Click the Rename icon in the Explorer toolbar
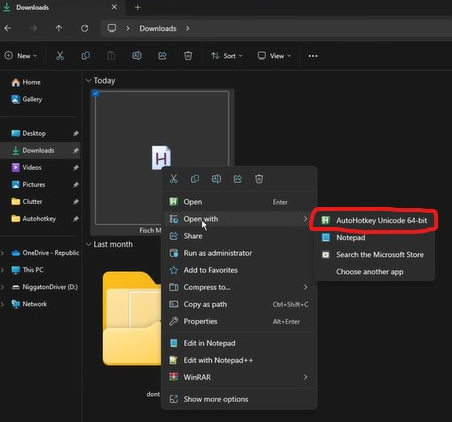 (x=137, y=56)
